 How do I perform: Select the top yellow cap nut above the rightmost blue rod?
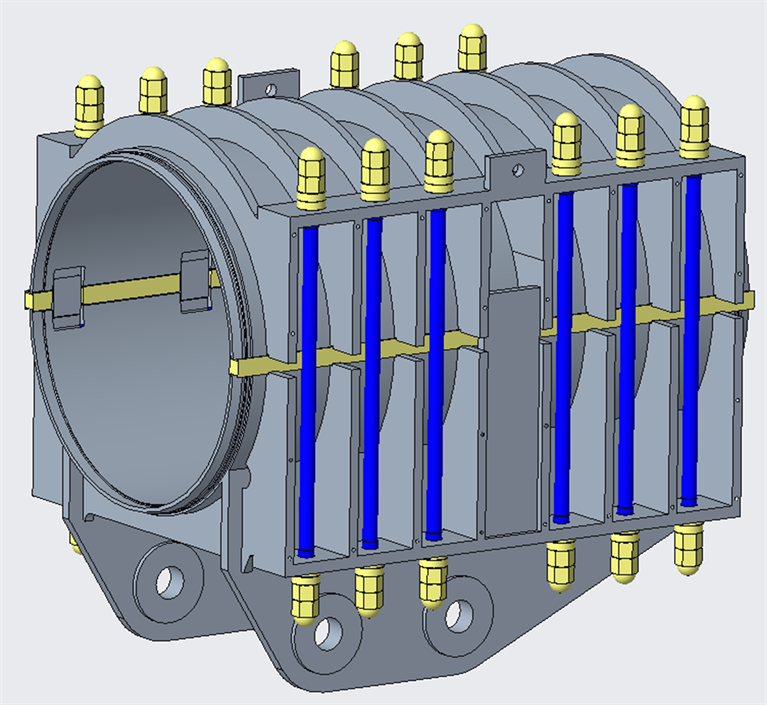[x=694, y=125]
